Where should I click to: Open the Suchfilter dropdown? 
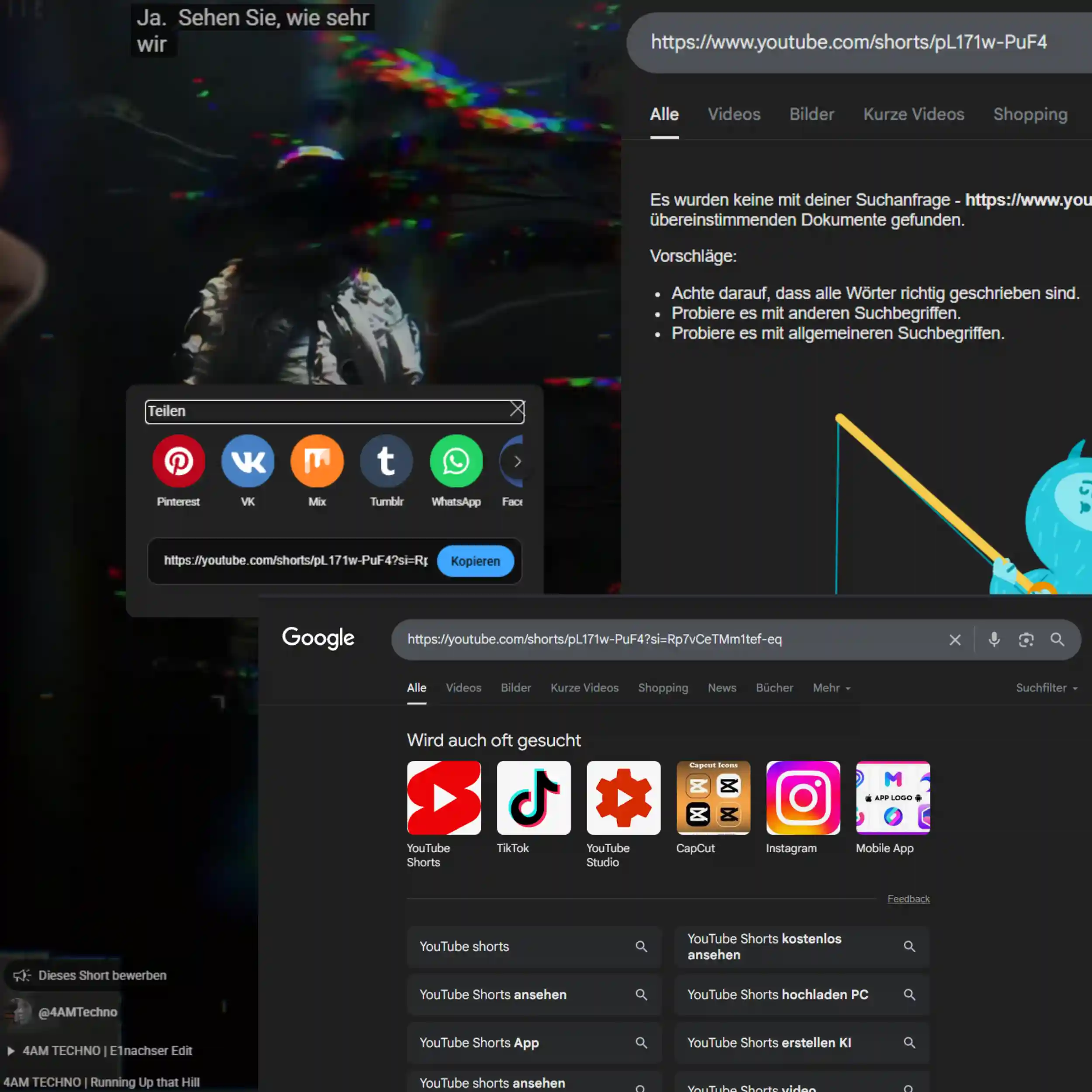pos(1046,688)
